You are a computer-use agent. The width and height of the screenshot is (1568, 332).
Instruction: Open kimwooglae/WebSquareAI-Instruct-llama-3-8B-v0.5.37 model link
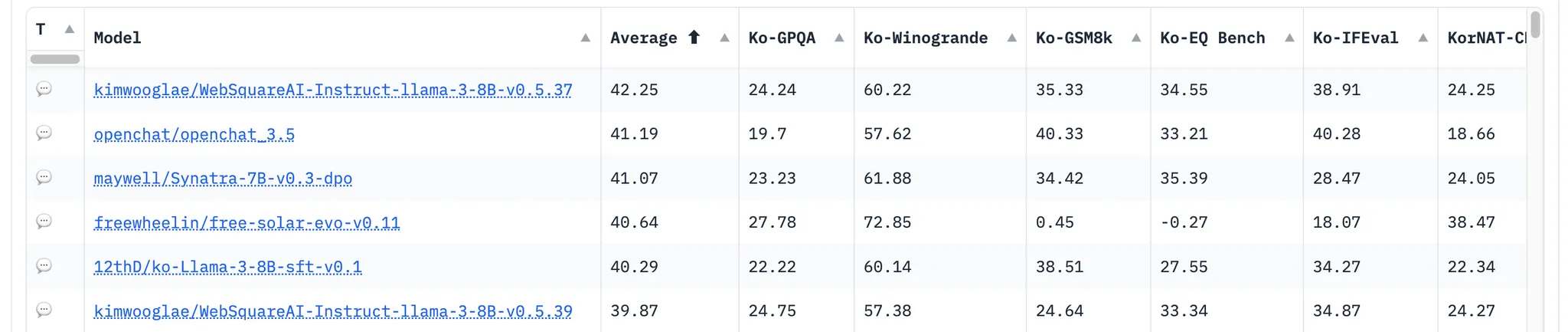click(333, 90)
